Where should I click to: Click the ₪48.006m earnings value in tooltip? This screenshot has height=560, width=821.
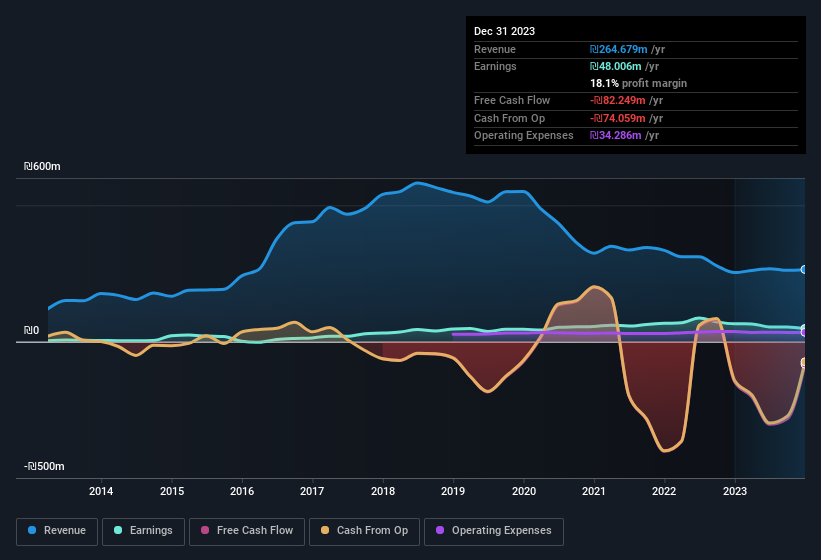[615, 66]
